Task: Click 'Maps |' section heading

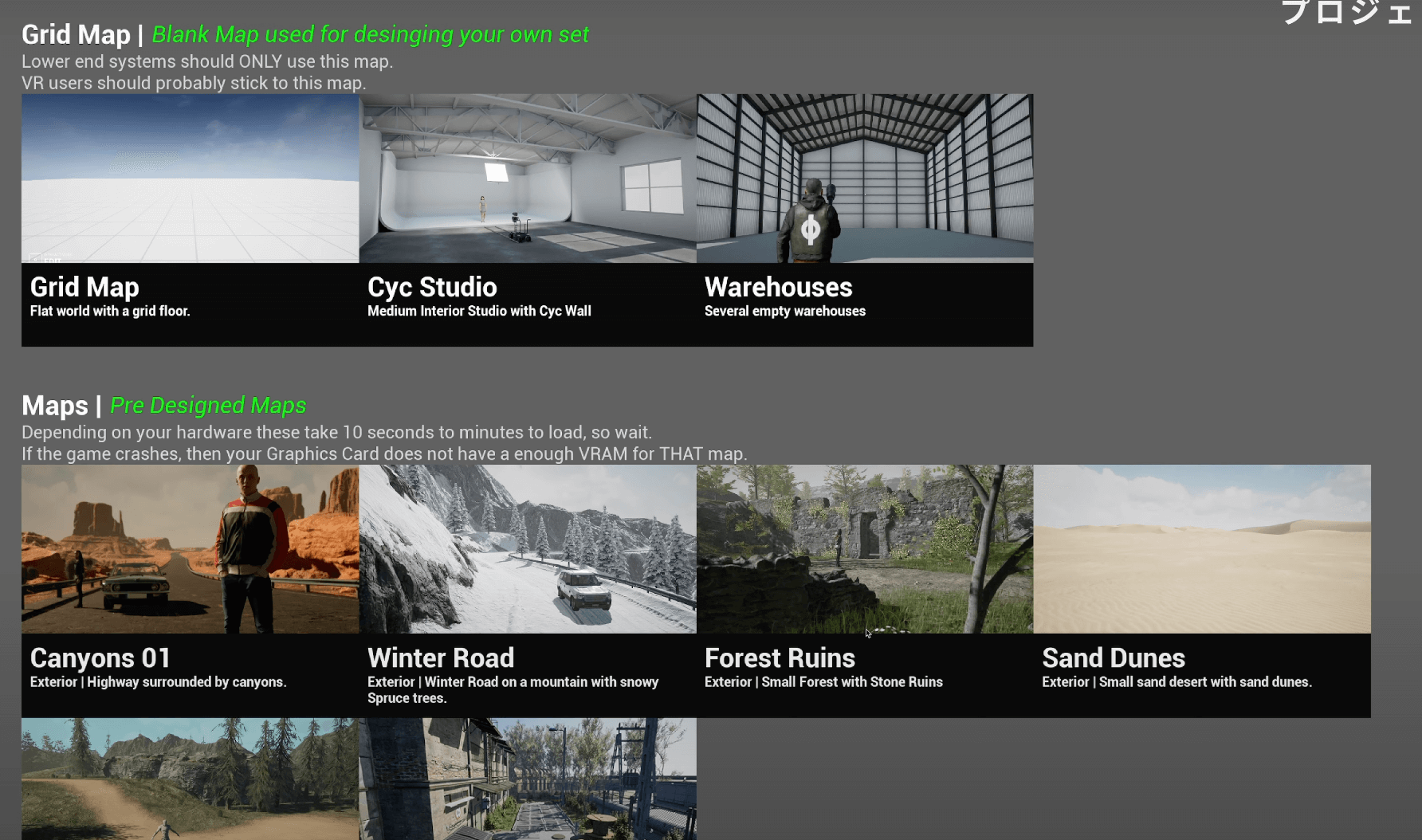Action: pyautogui.click(x=62, y=406)
